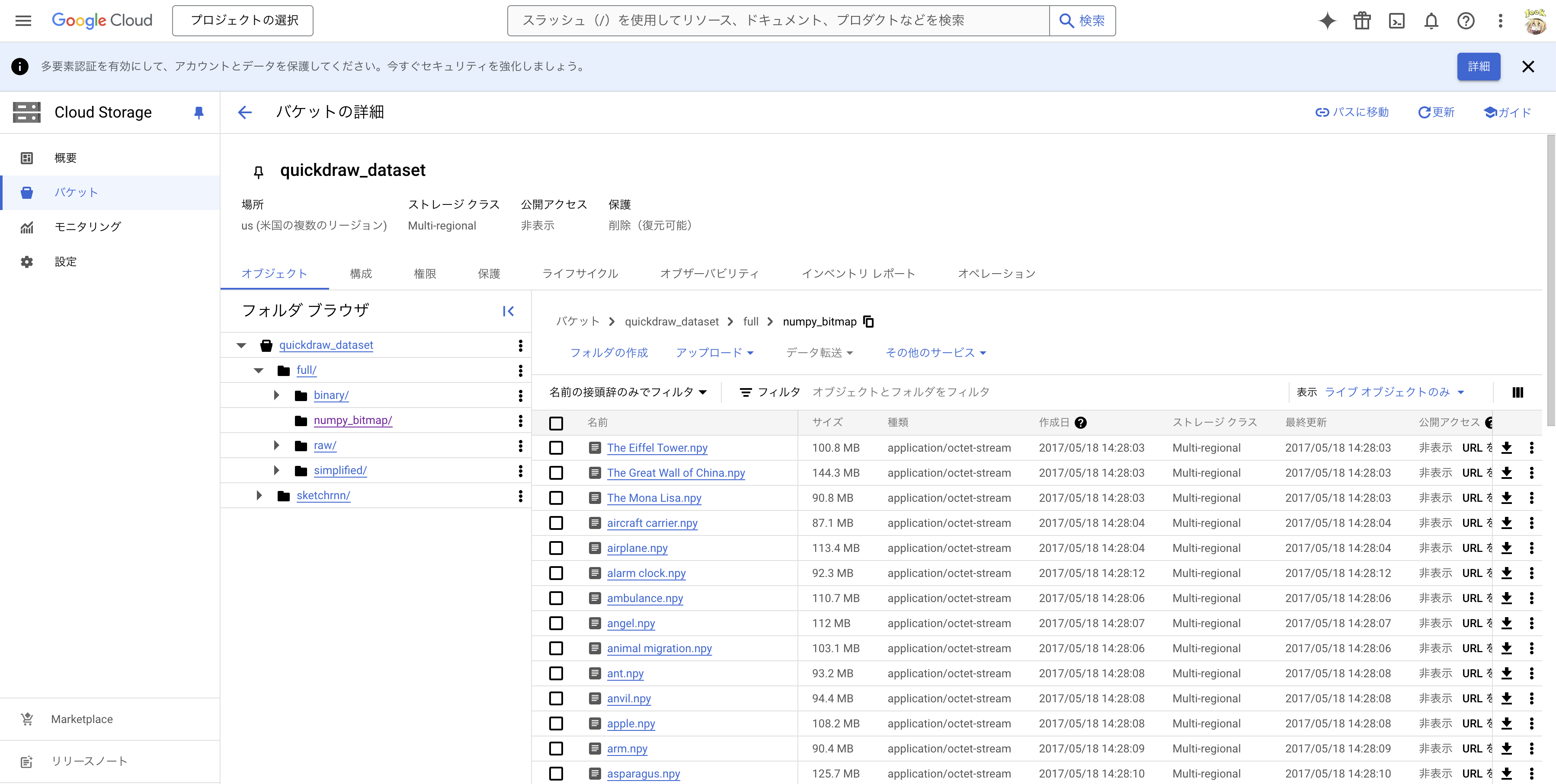
Task: Pin Cloud Storage in navigation
Action: coord(199,112)
